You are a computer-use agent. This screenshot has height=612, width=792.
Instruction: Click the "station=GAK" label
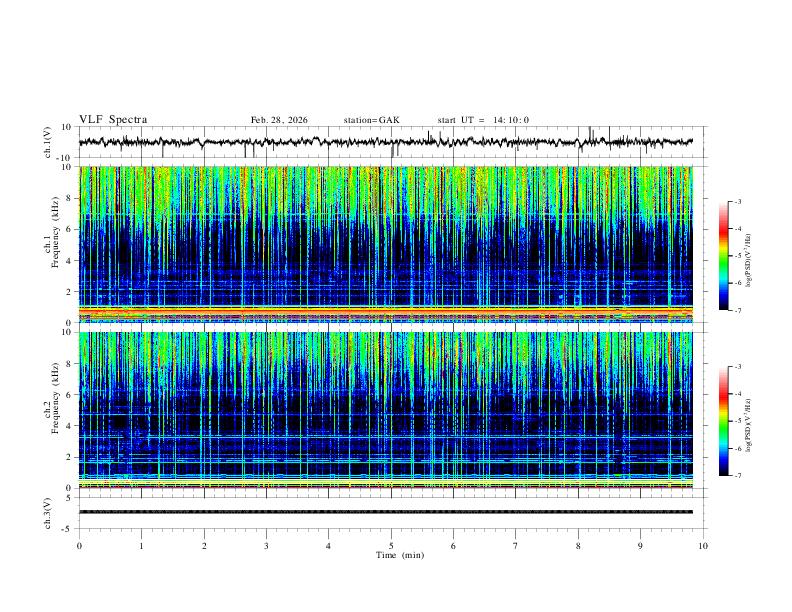coord(371,120)
